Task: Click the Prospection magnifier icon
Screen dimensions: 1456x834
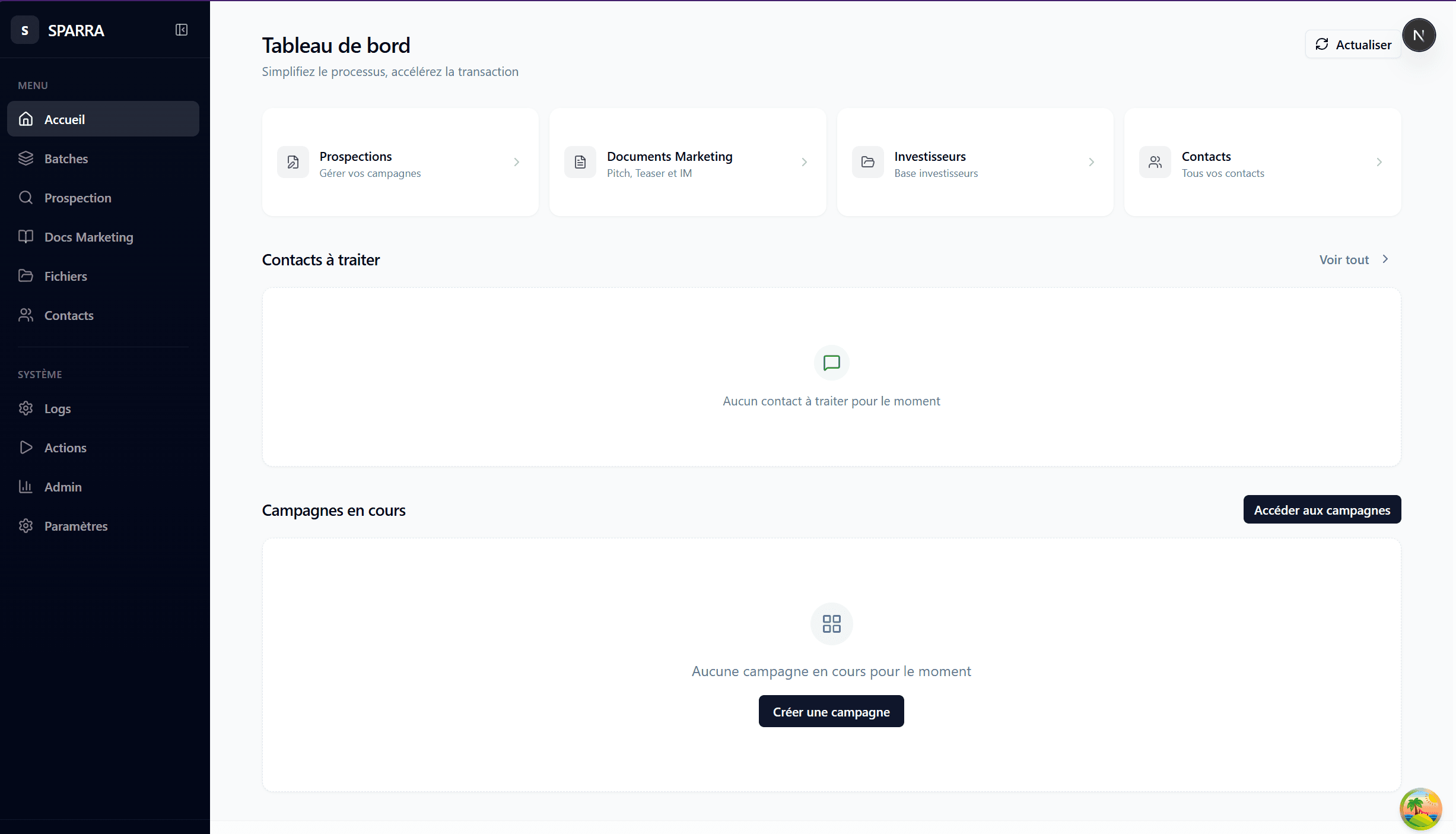Action: [x=26, y=198]
